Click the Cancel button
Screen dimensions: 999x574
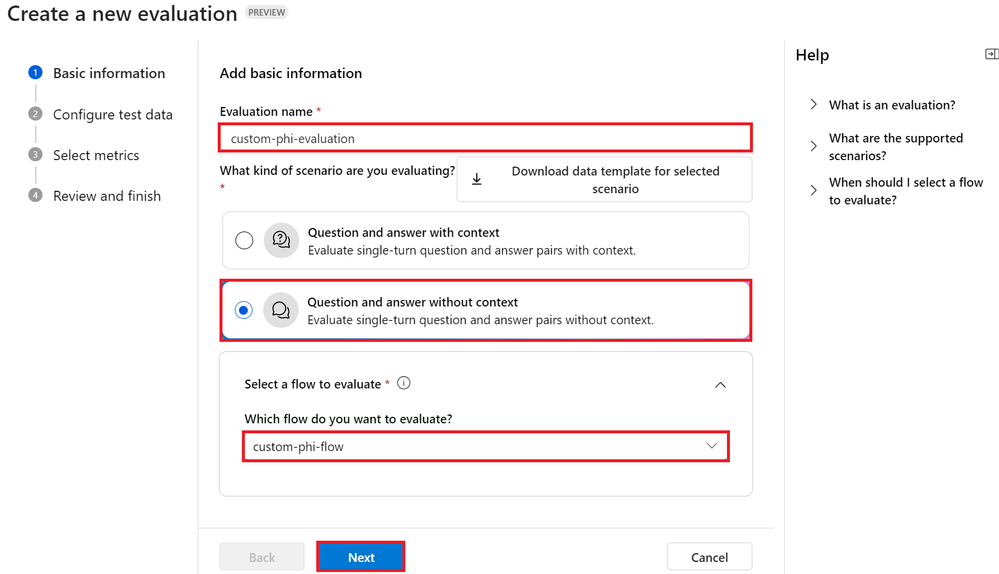pos(709,557)
